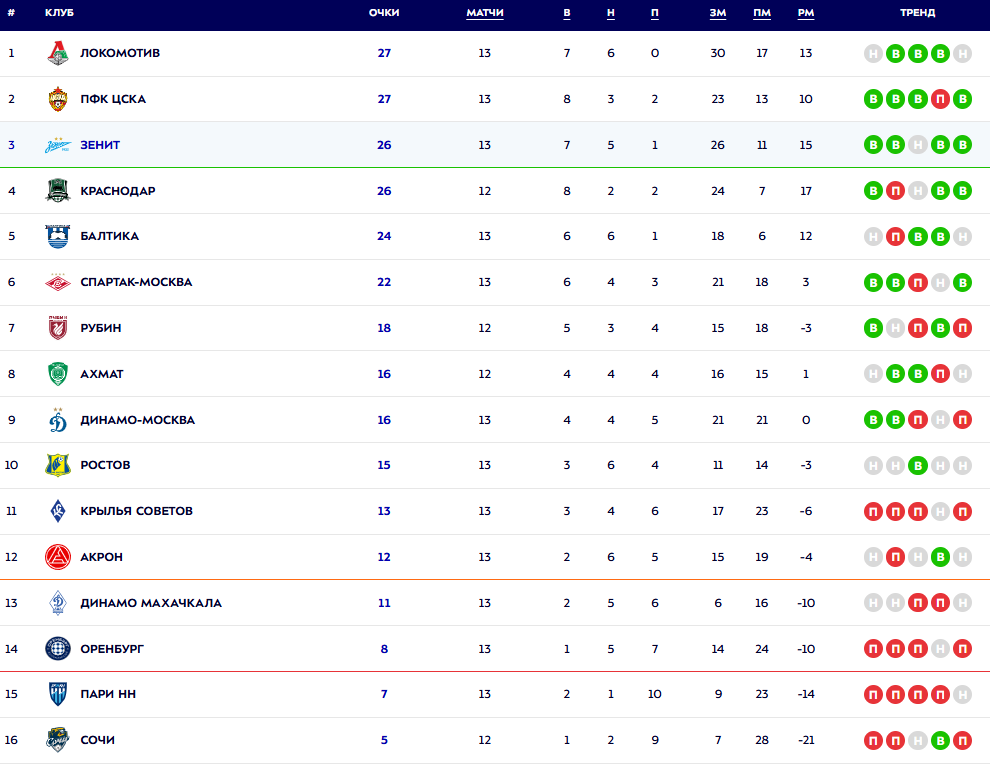
Task: Click the ТРЕНД column header
Action: coord(917,13)
